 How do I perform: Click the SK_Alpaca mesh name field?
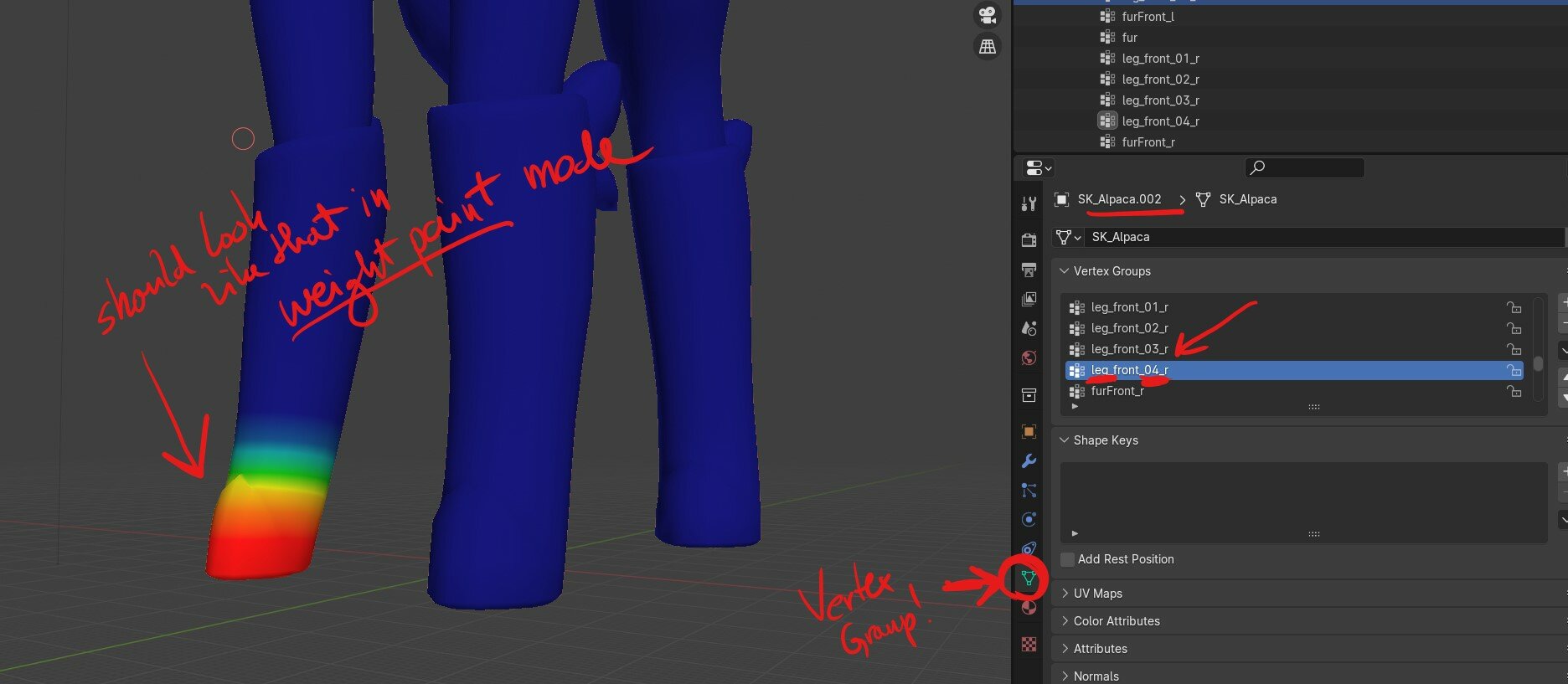point(1323,237)
